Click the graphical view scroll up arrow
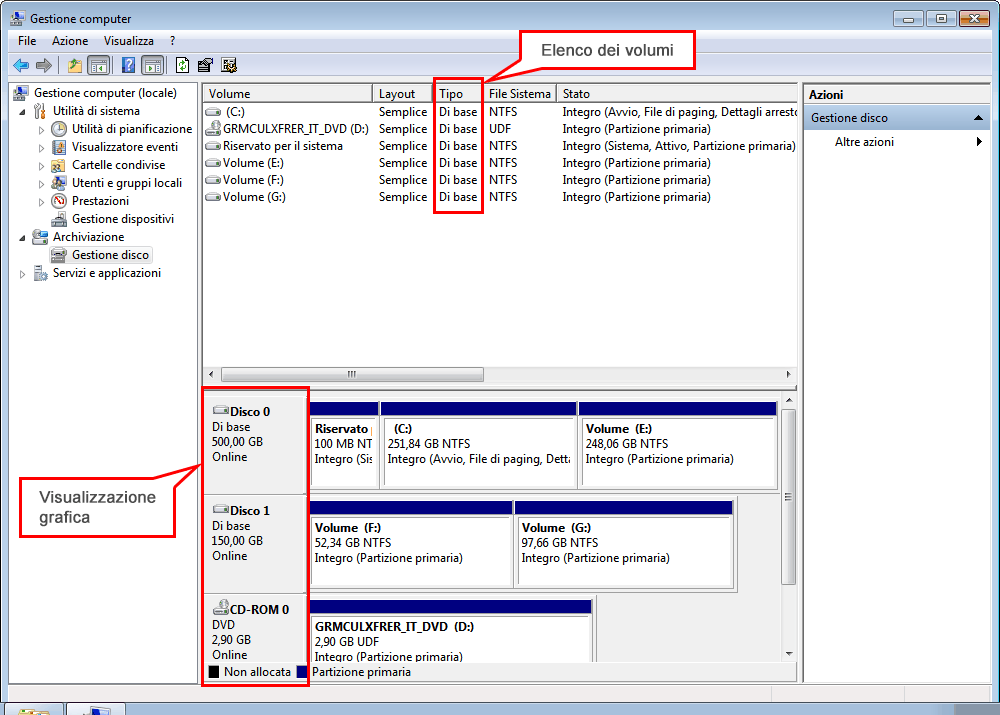1000x715 pixels. (x=789, y=400)
